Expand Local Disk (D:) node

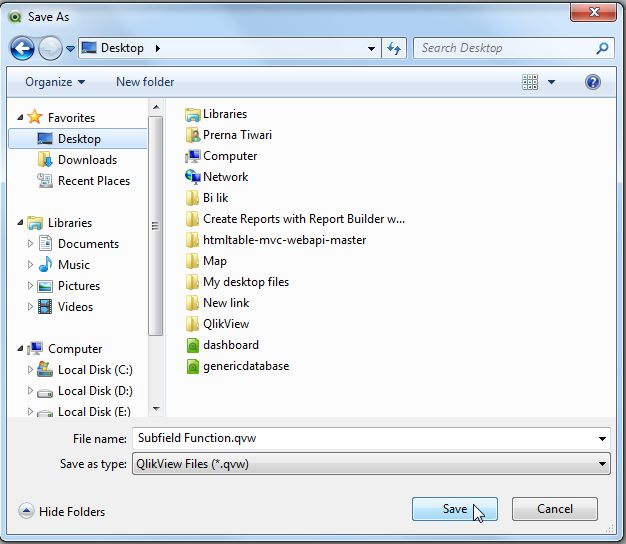pos(30,390)
